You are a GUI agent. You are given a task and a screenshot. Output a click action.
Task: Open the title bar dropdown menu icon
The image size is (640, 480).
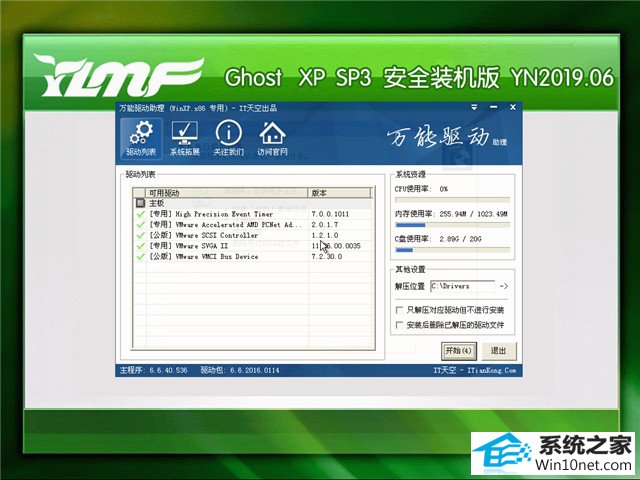coord(474,107)
